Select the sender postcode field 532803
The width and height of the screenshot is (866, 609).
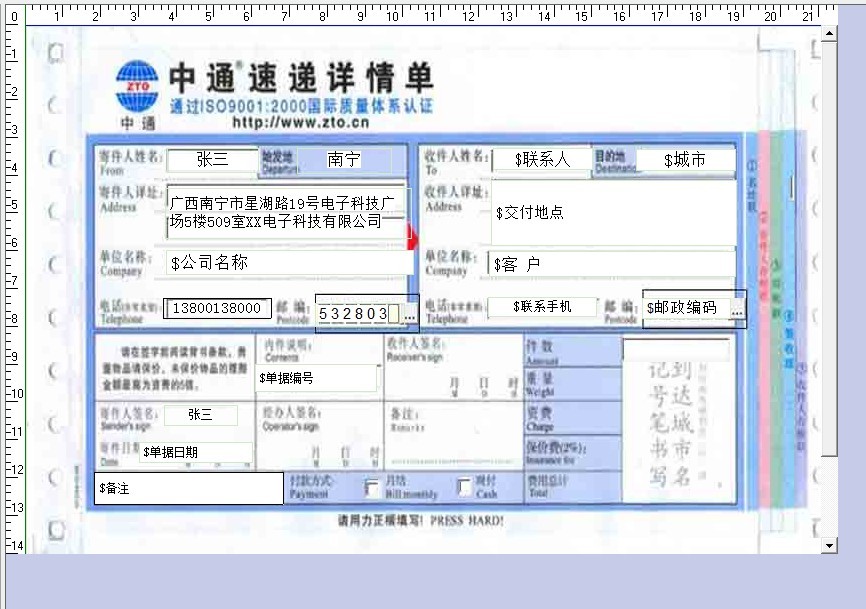point(353,314)
